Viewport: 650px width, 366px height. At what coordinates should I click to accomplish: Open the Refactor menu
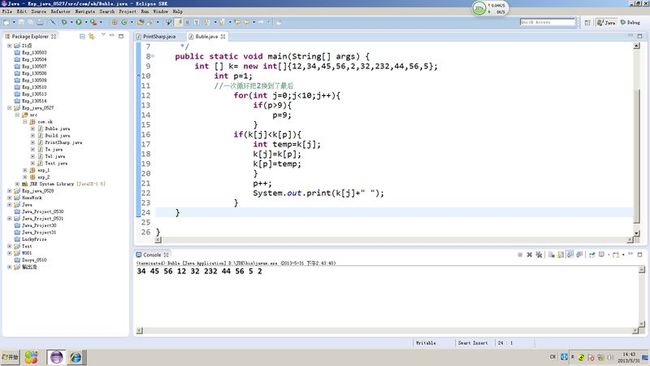tap(61, 12)
